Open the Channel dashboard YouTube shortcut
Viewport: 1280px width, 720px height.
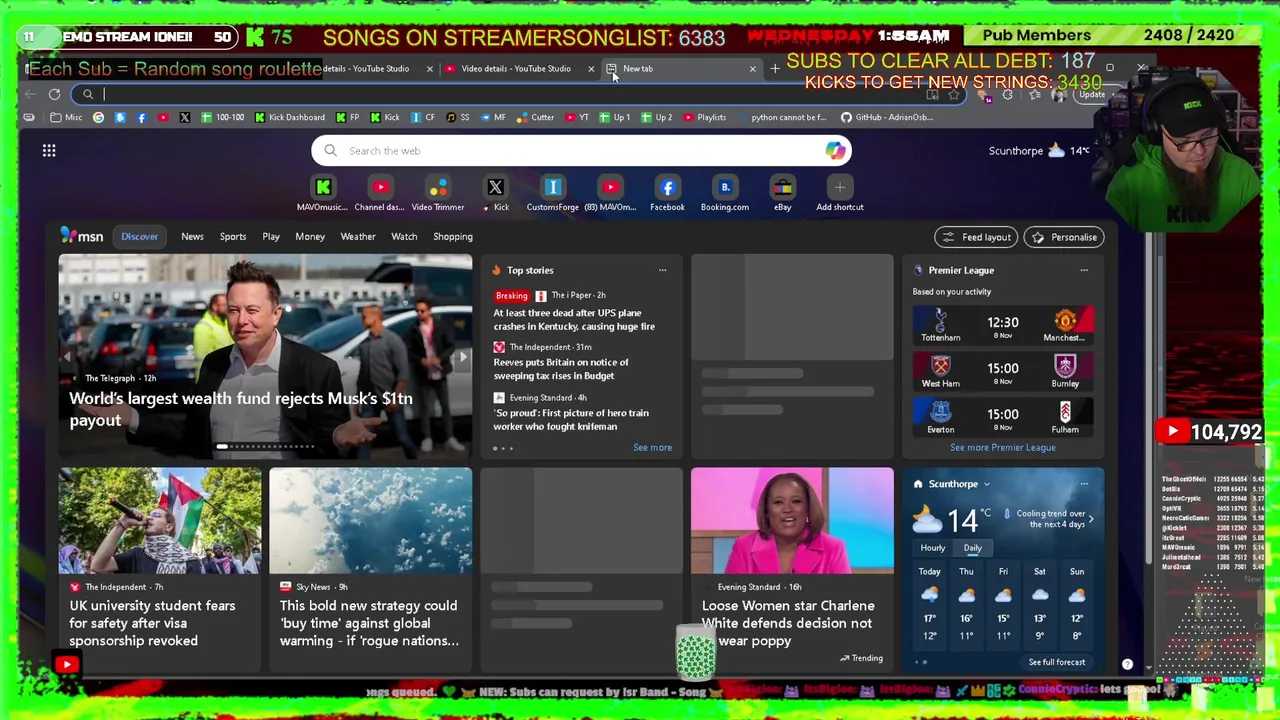pyautogui.click(x=380, y=194)
